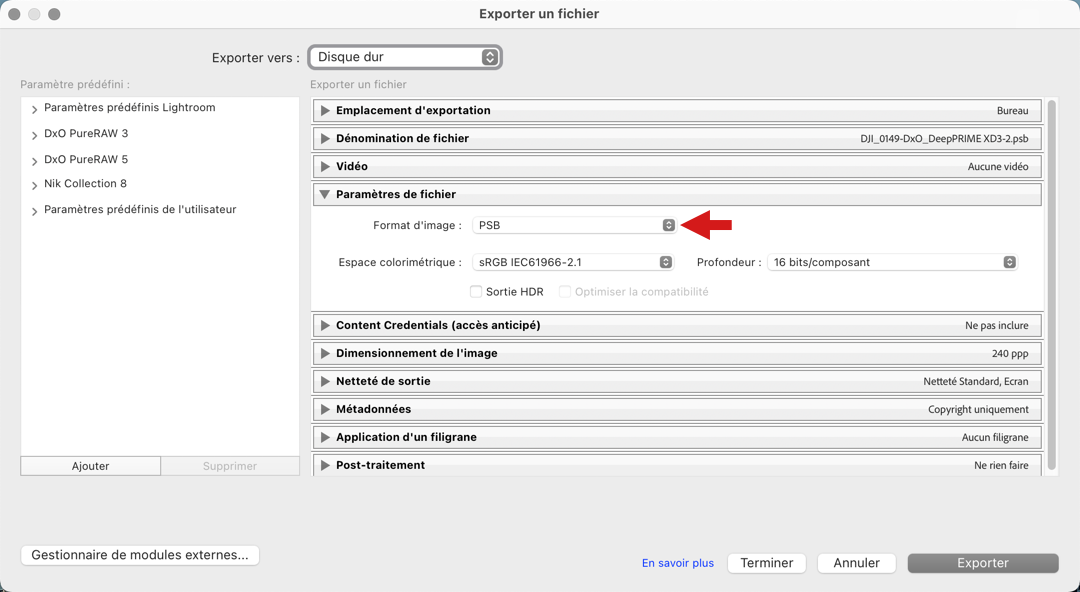
Task: Expand the Emplacement d'exportation section triangle
Action: [x=325, y=111]
